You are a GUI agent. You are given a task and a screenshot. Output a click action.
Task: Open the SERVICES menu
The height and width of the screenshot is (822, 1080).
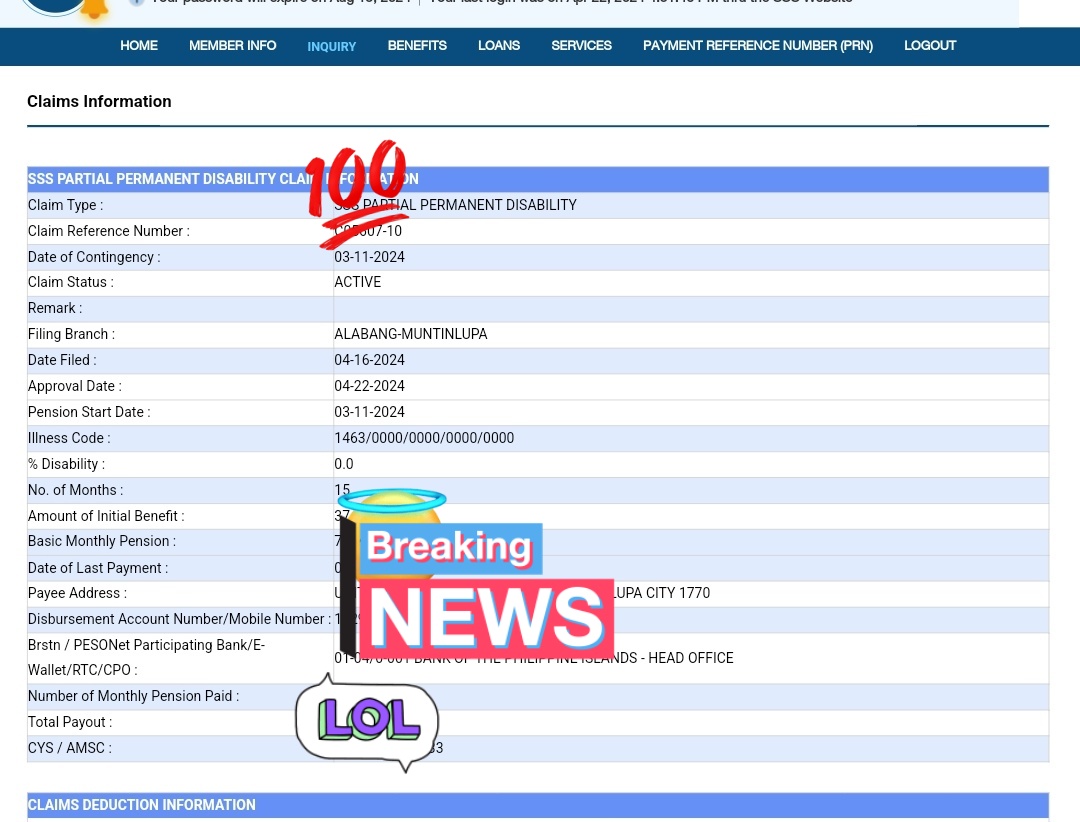pyautogui.click(x=581, y=45)
